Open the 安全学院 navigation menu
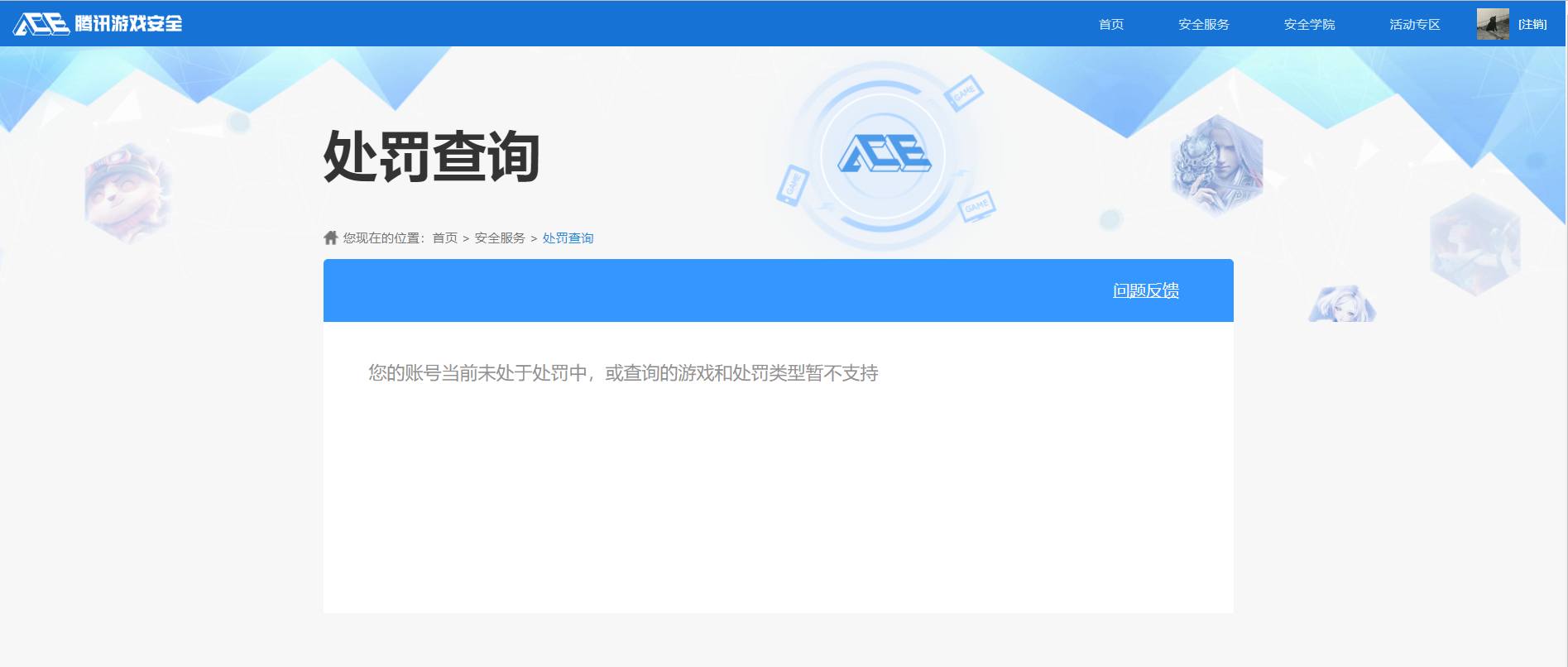Viewport: 1568px width, 667px height. click(1309, 25)
